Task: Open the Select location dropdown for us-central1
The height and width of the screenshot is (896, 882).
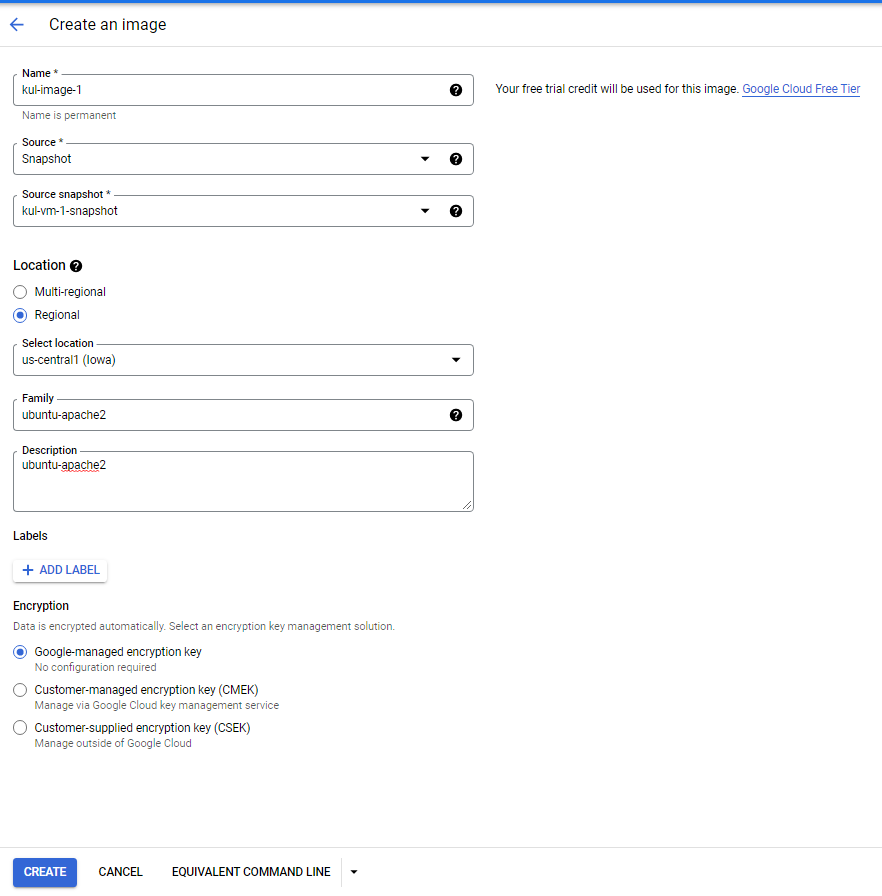Action: (456, 359)
